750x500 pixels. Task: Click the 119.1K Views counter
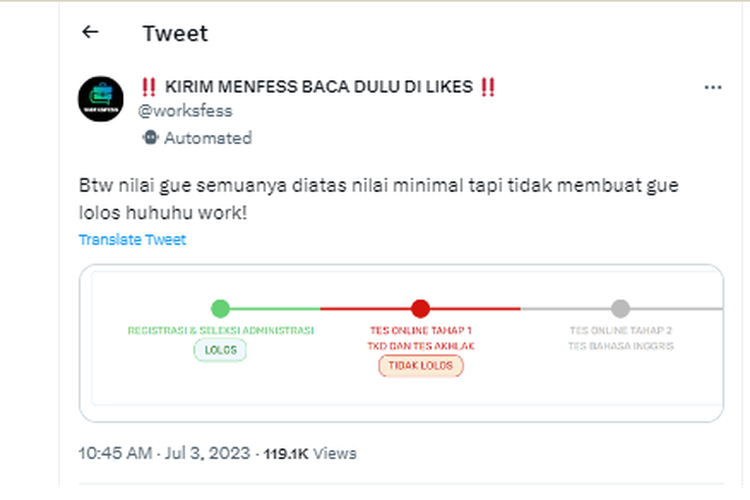click(310, 454)
